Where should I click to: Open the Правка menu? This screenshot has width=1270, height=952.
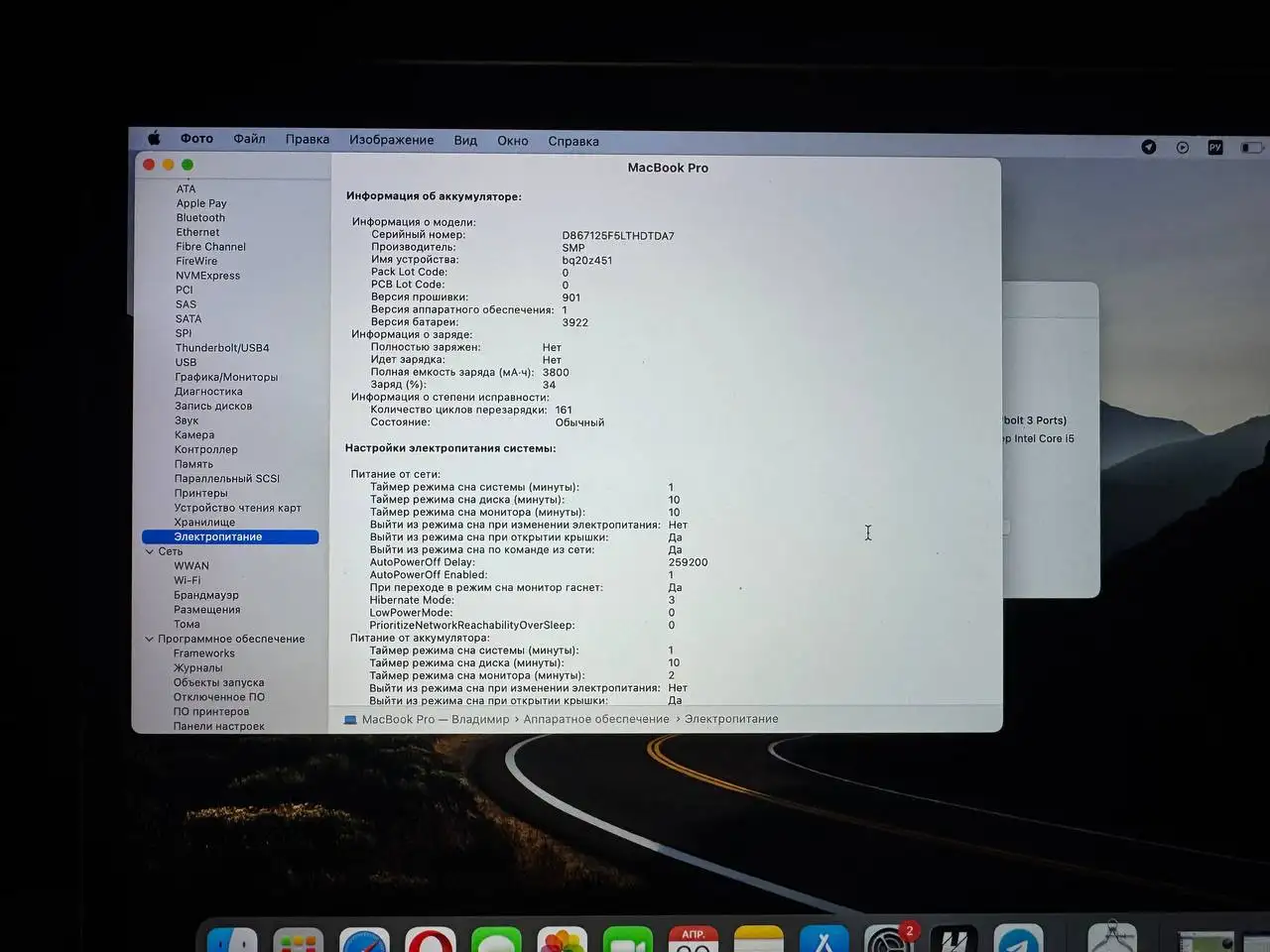coord(308,140)
